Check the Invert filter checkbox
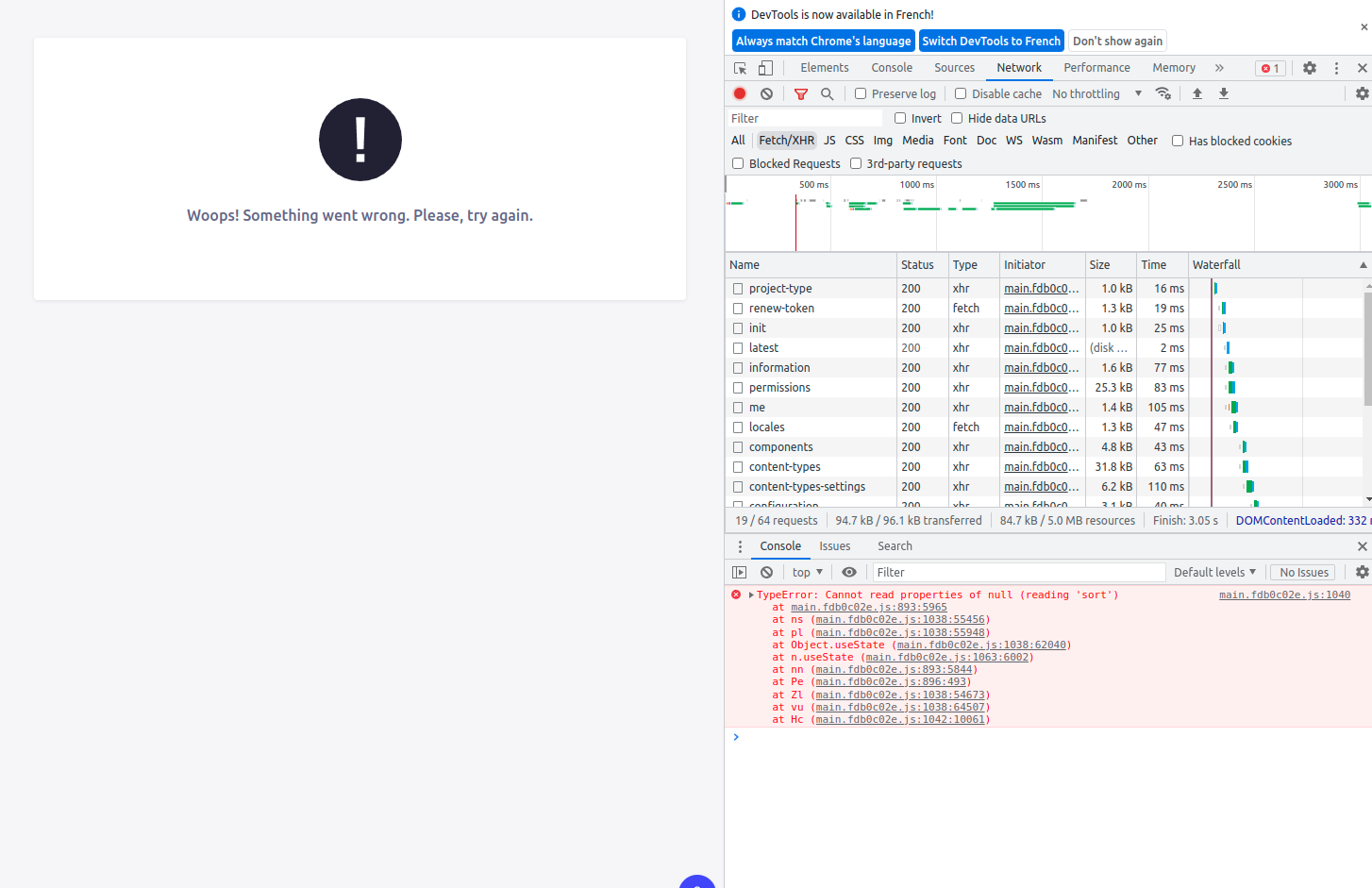 (900, 118)
